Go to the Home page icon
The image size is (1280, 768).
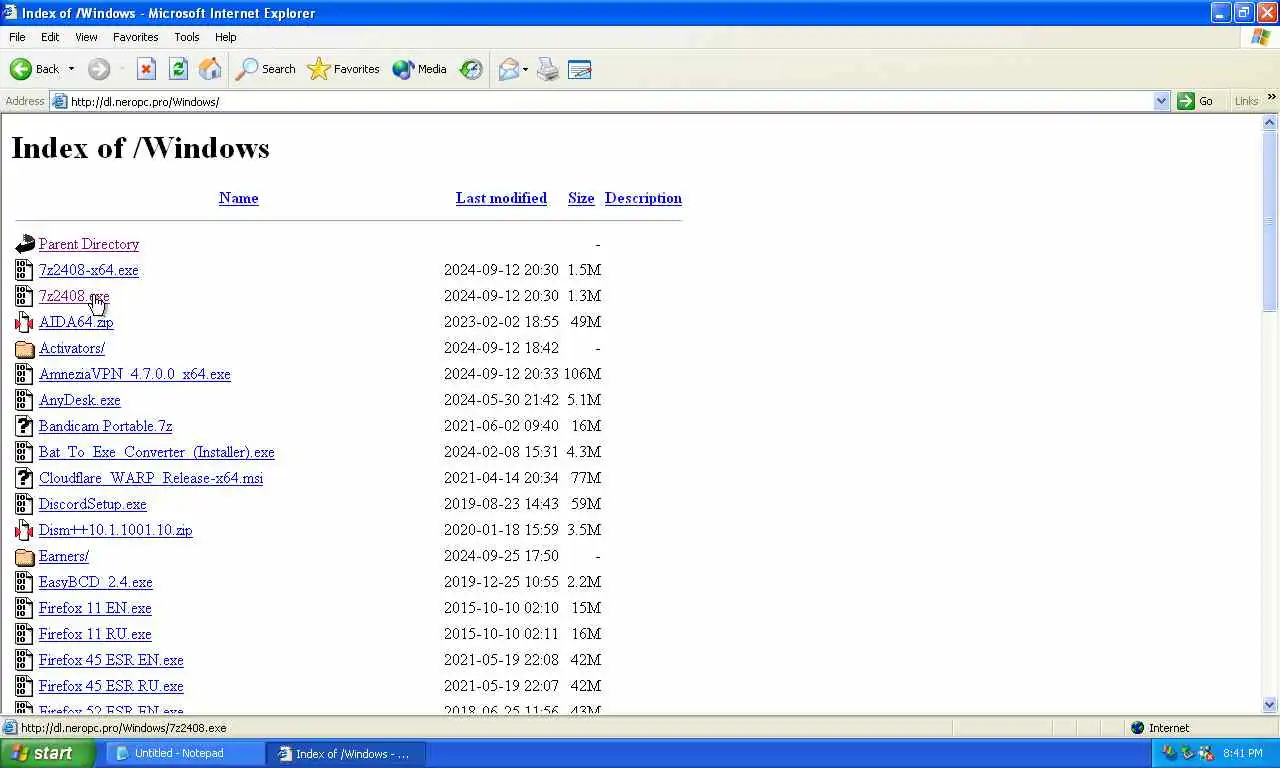click(x=210, y=69)
